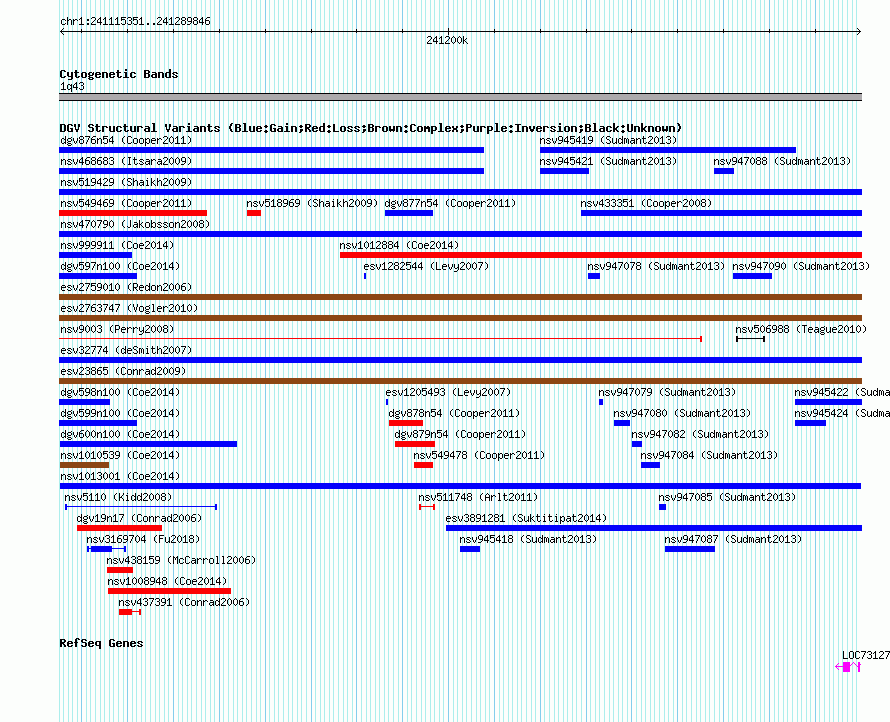This screenshot has width=890, height=722.
Task: Open the nsv1012884 (Coe2014) label
Action: pyautogui.click(x=399, y=245)
